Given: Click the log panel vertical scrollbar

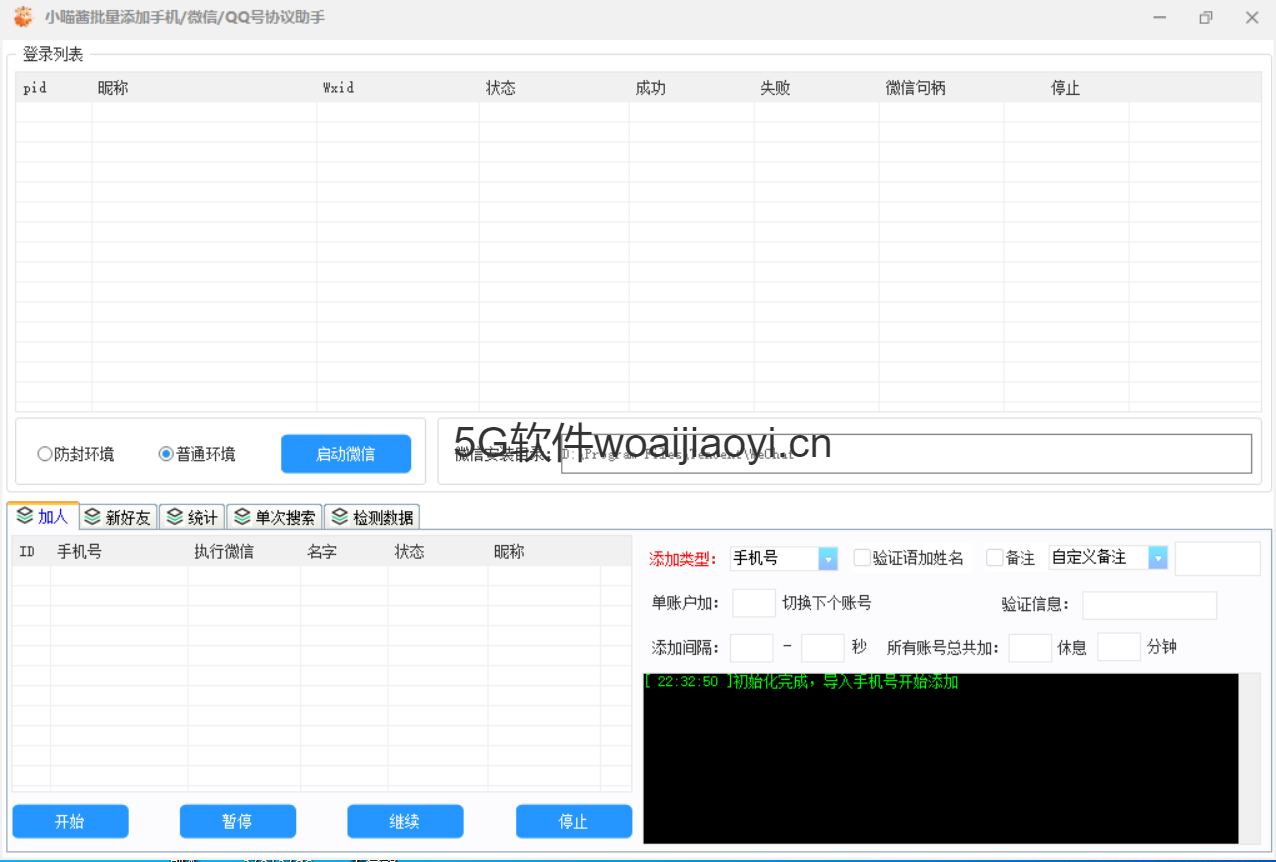Looking at the screenshot, I should [x=1250, y=758].
